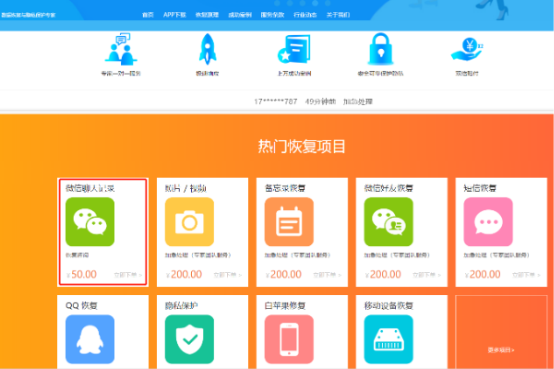Click the 隐私保护 card title
Viewport: 554px width, 369px height.
pos(181,306)
